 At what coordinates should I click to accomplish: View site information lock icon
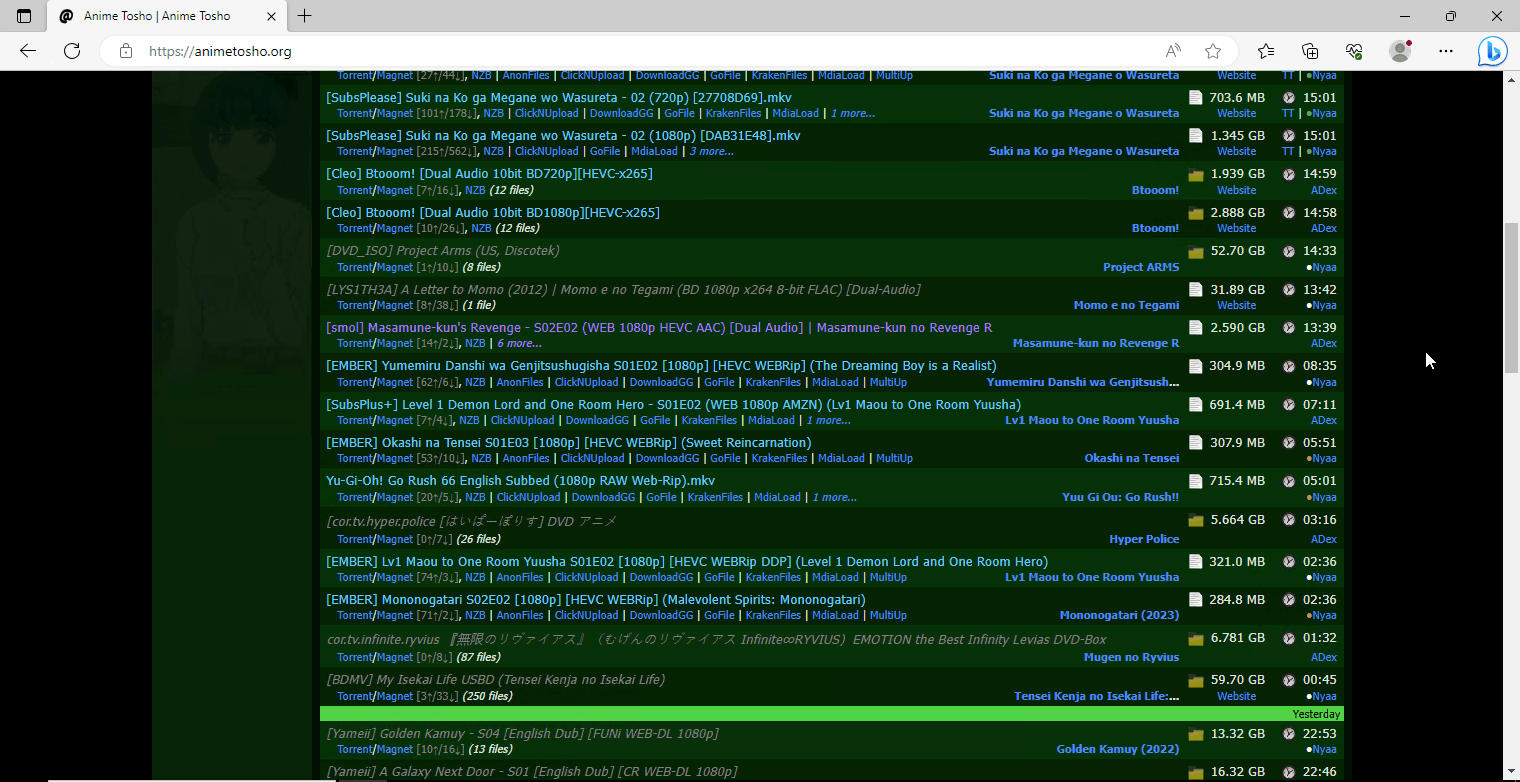pos(125,51)
